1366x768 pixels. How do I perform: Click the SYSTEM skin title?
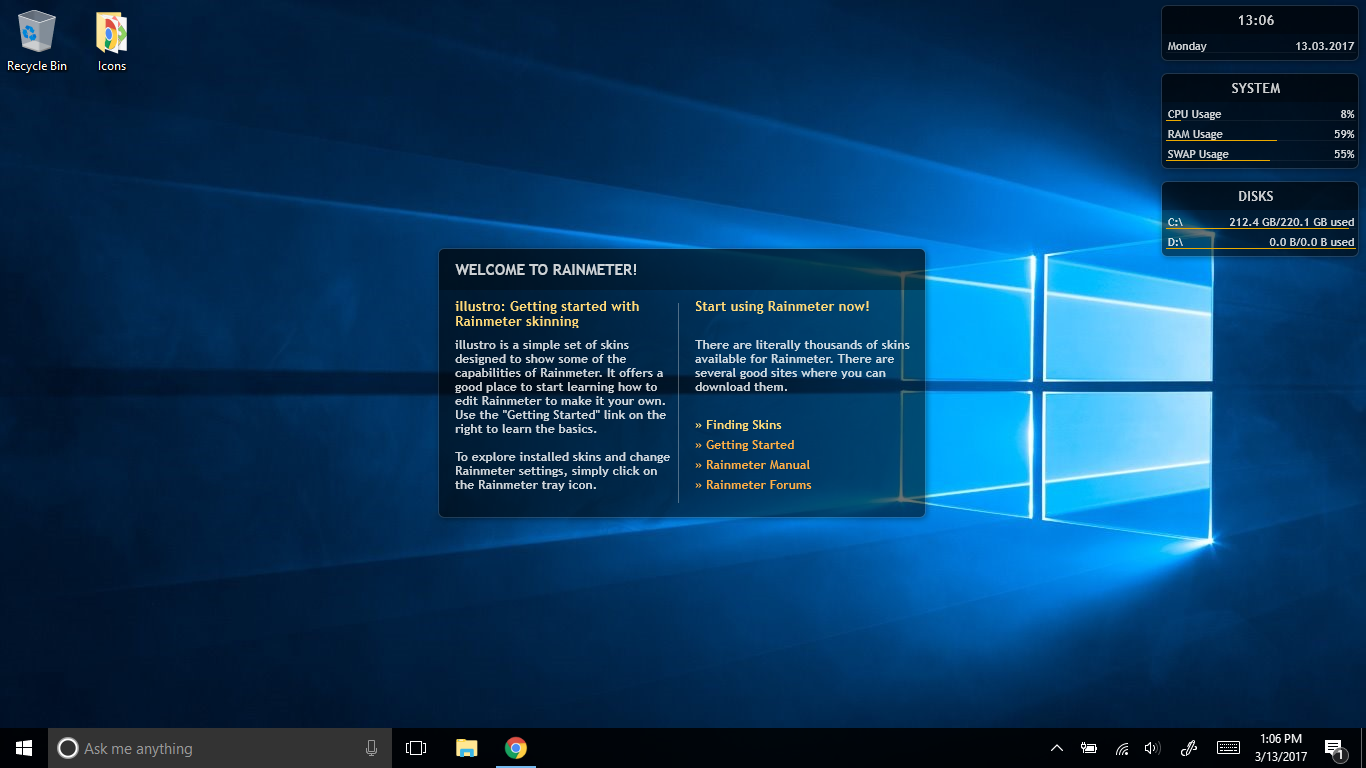pos(1256,88)
